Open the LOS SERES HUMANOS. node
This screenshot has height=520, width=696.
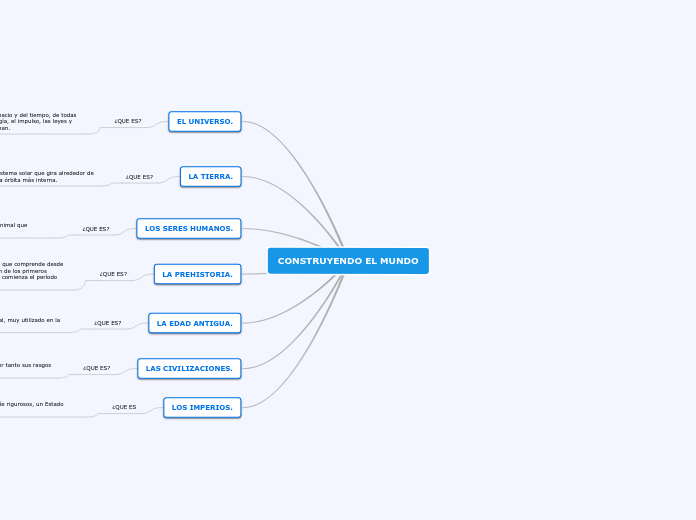click(x=189, y=228)
